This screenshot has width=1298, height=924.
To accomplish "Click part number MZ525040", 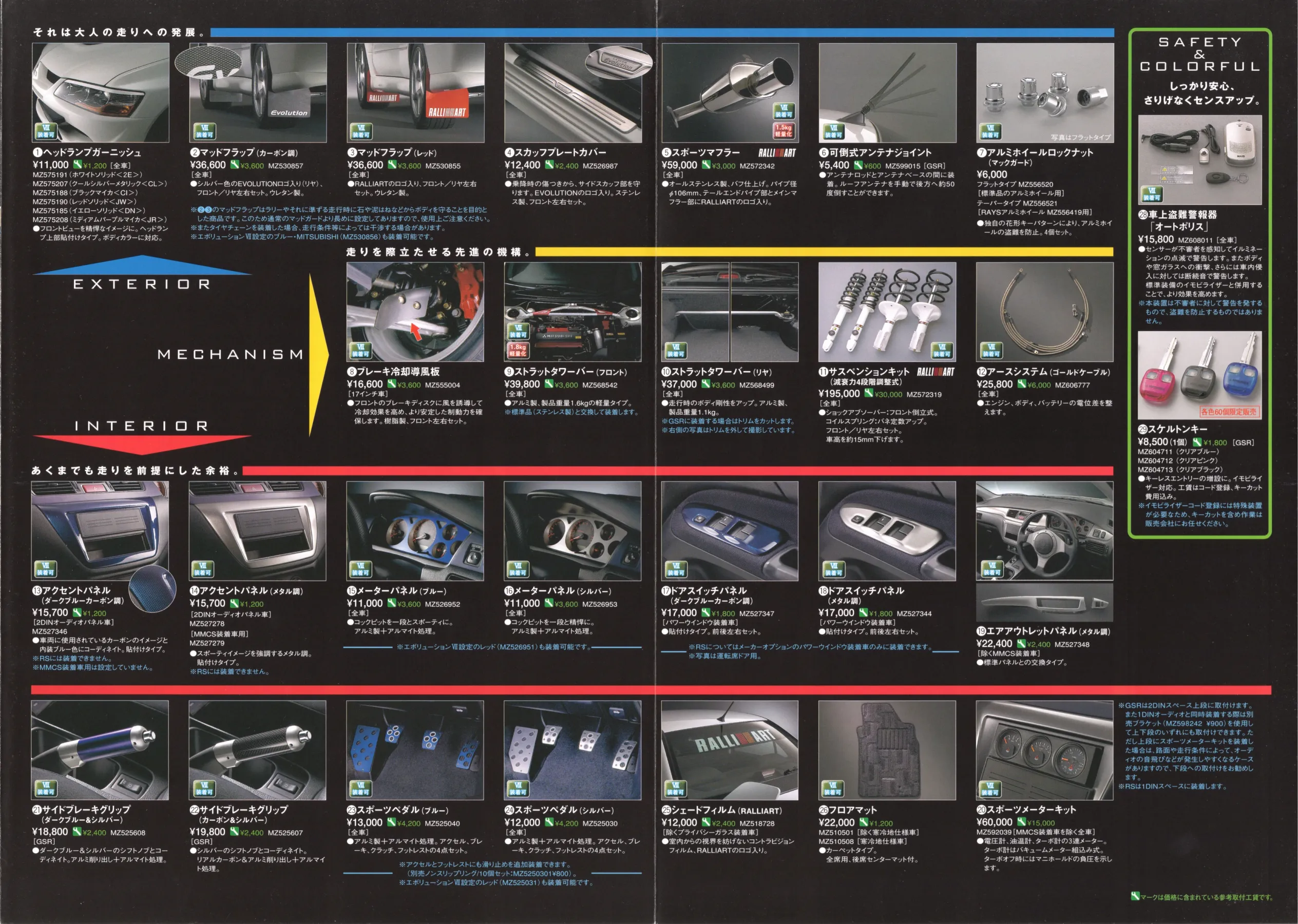I will 442,823.
